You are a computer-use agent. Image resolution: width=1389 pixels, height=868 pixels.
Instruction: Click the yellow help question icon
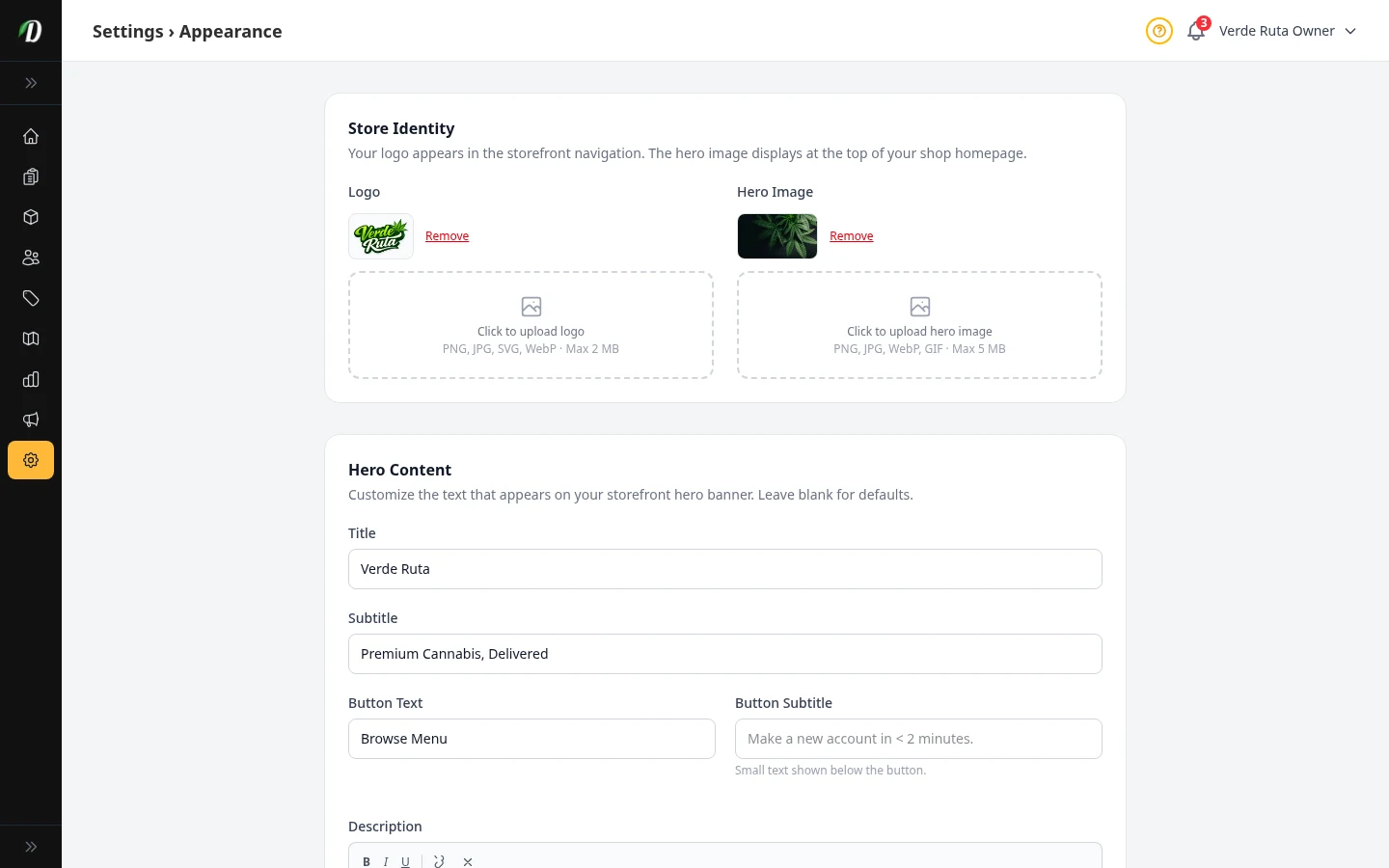(1158, 31)
